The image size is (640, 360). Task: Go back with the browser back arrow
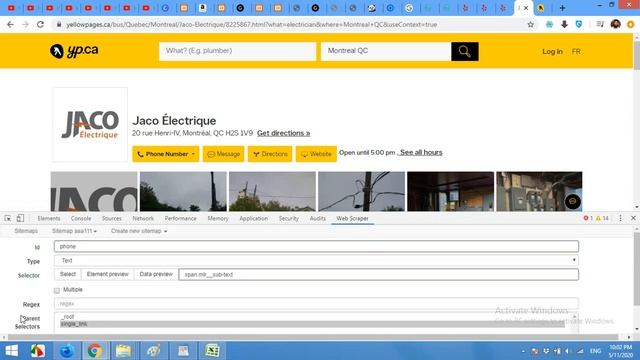coord(10,24)
